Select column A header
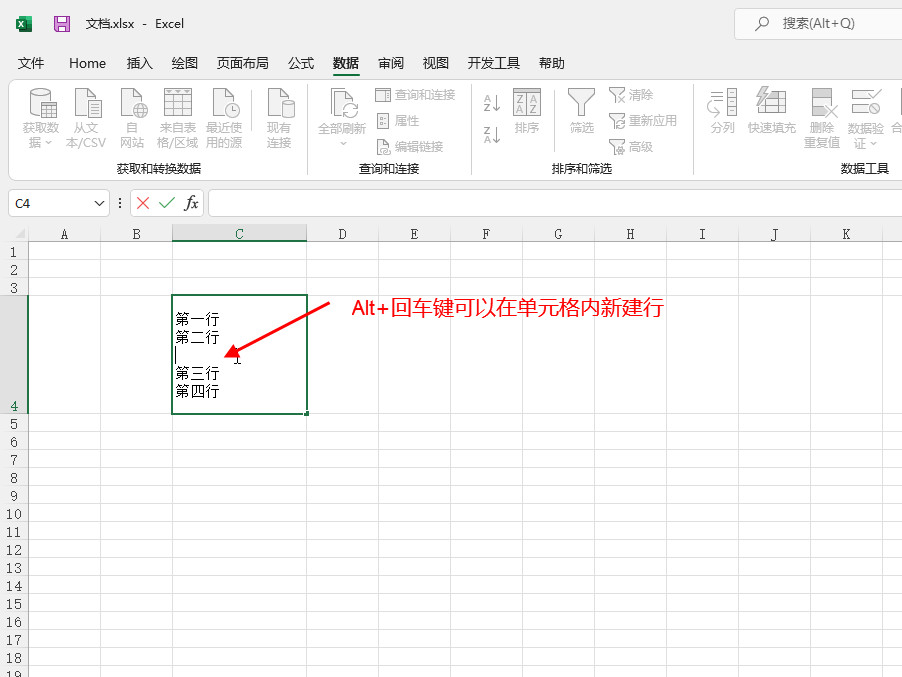 pos(64,234)
